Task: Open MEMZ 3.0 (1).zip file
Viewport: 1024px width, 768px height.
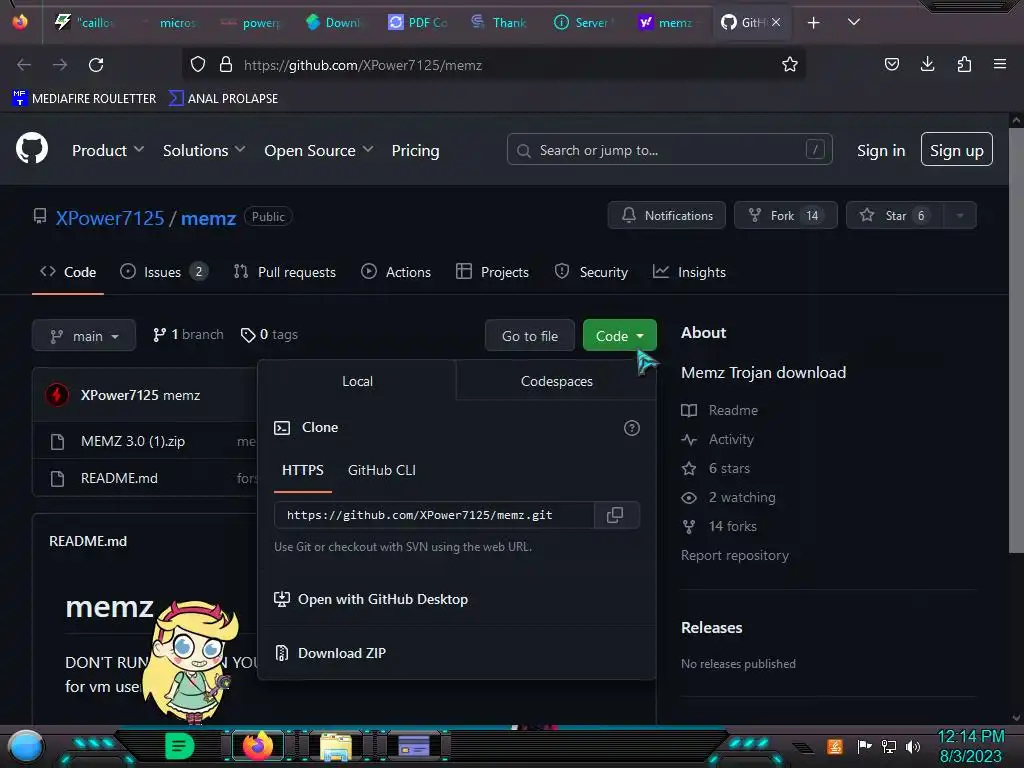Action: tap(133, 441)
